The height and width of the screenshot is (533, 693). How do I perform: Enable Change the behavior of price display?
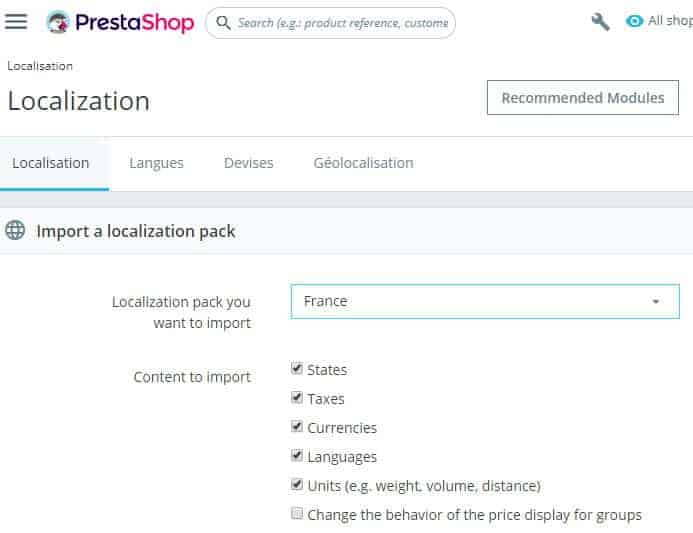(297, 513)
